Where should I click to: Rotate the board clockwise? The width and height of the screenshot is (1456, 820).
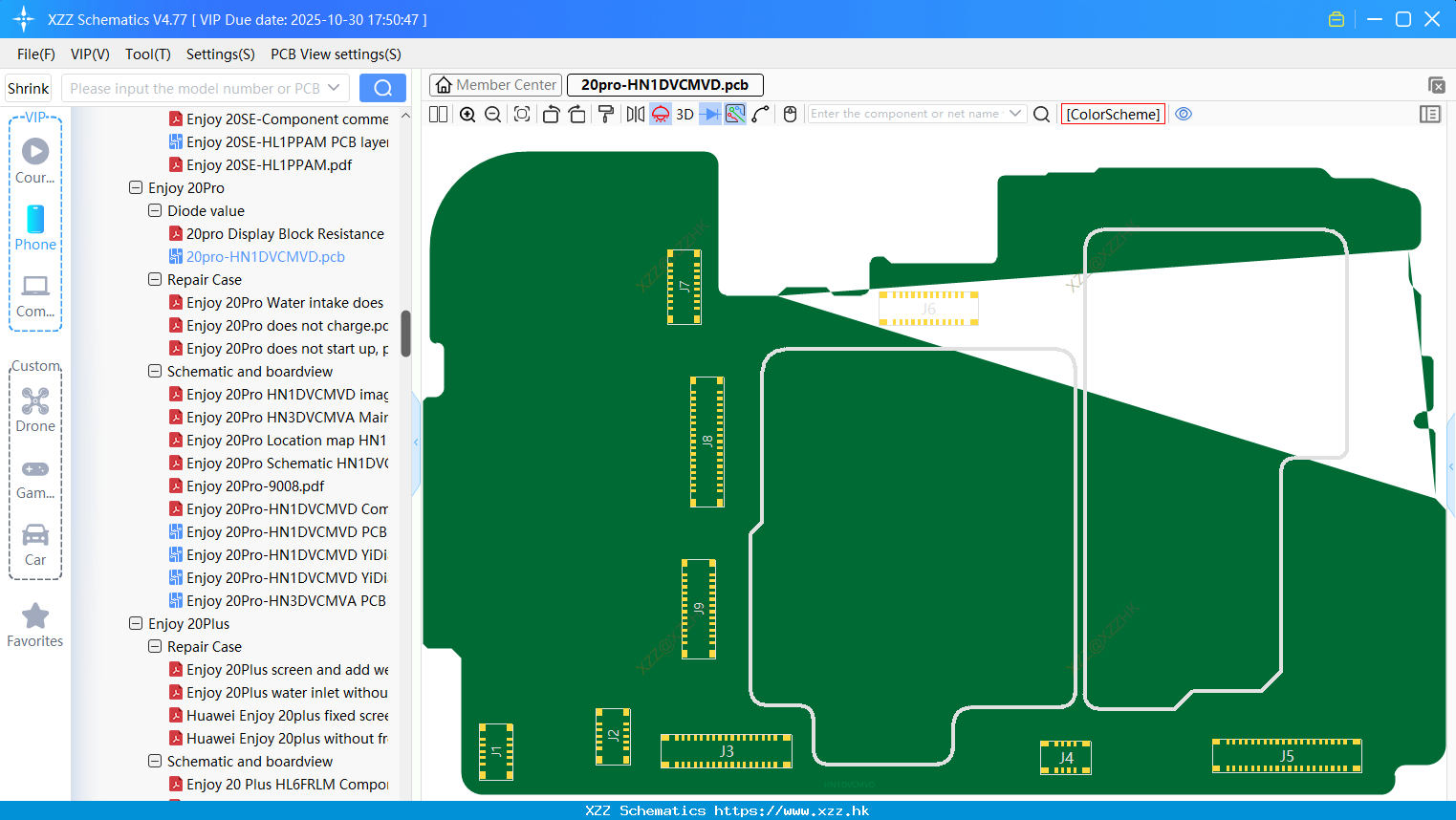577,114
